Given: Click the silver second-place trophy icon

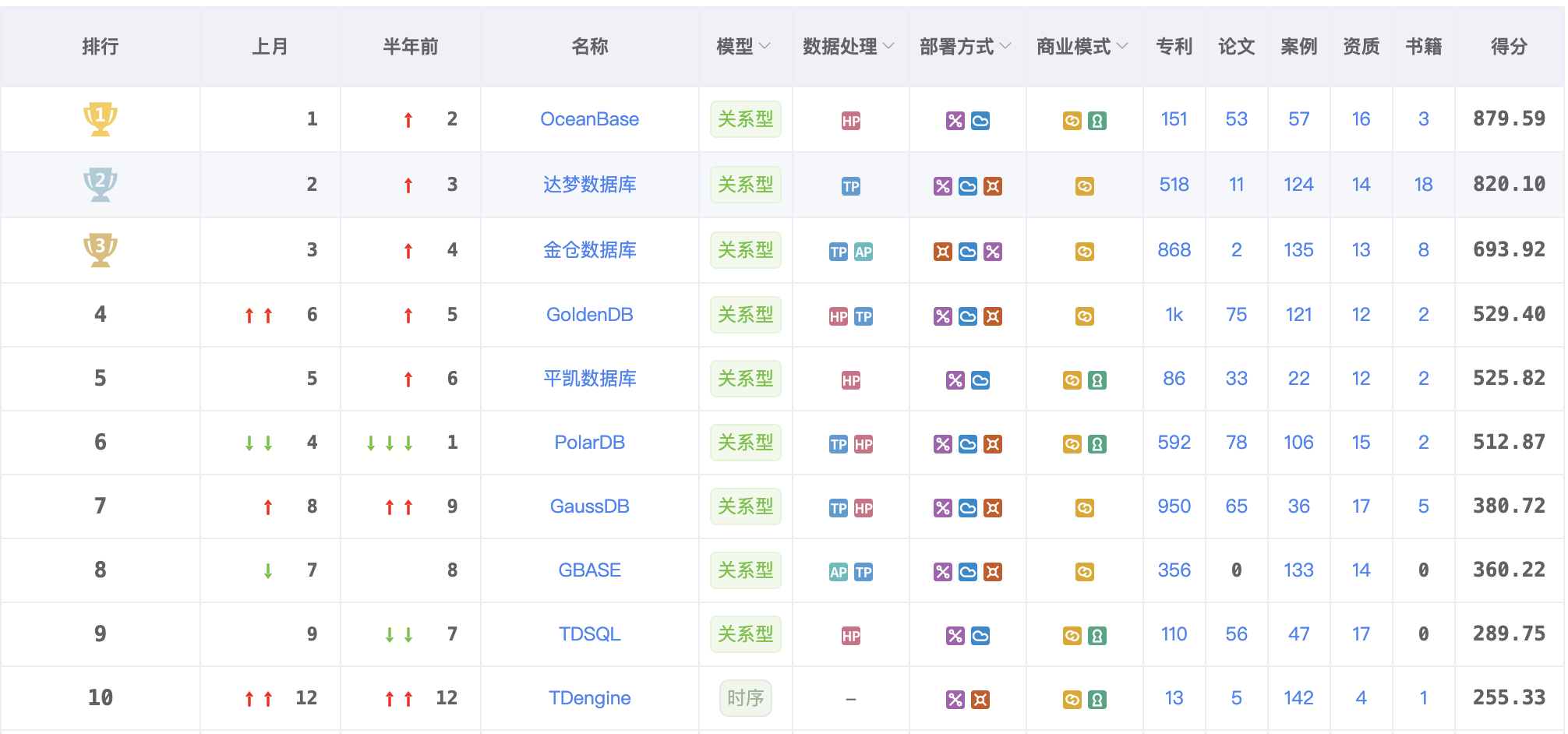Looking at the screenshot, I should [101, 185].
